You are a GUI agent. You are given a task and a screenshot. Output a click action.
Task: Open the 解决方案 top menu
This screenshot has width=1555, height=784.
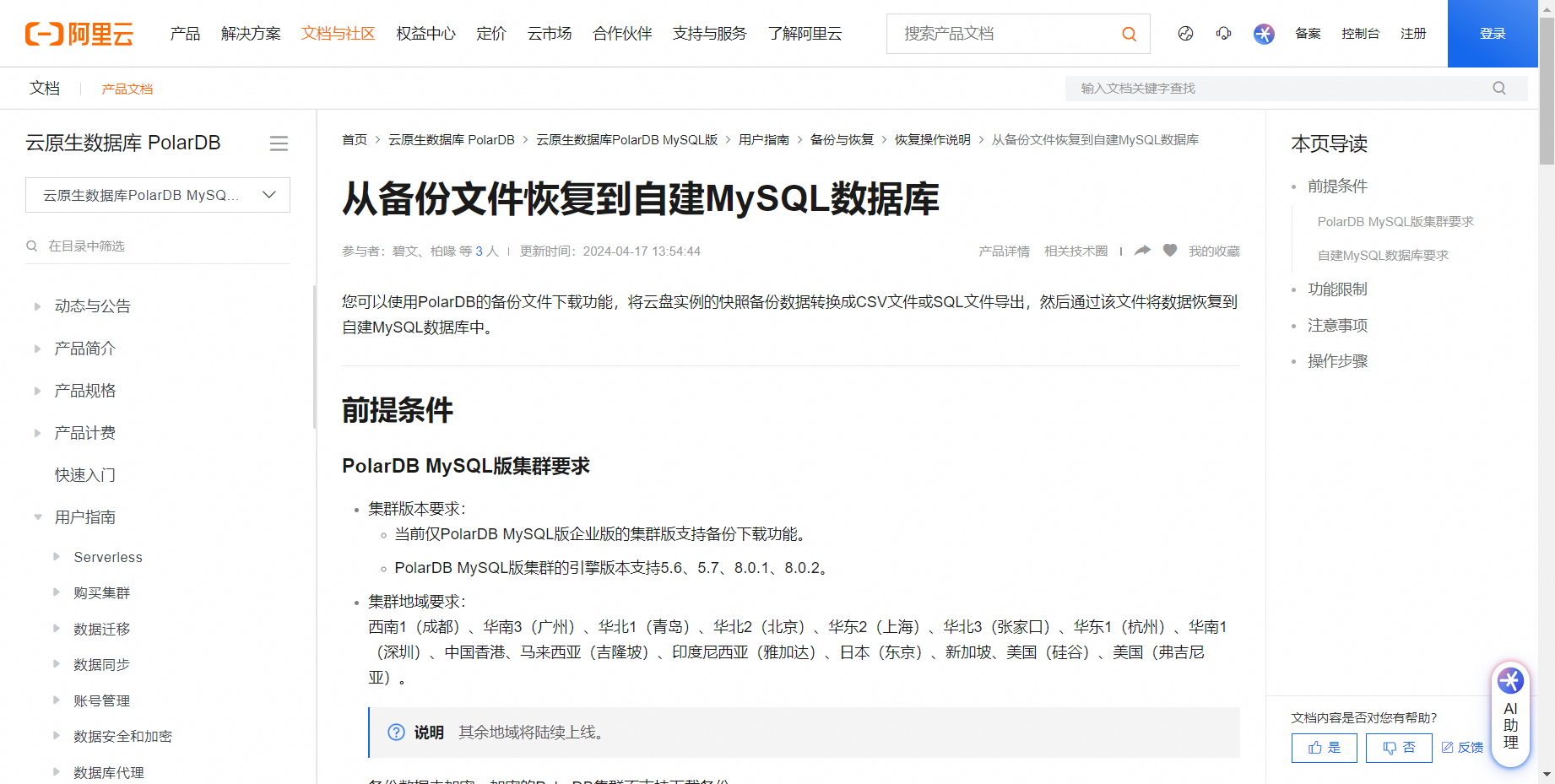[x=251, y=34]
